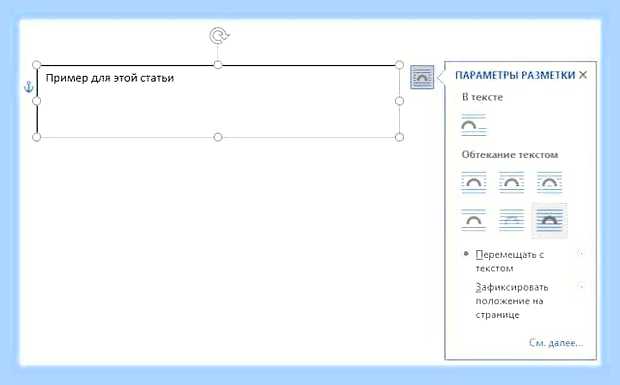
Task: Open the Layout Options button next to text box
Action: (x=422, y=77)
